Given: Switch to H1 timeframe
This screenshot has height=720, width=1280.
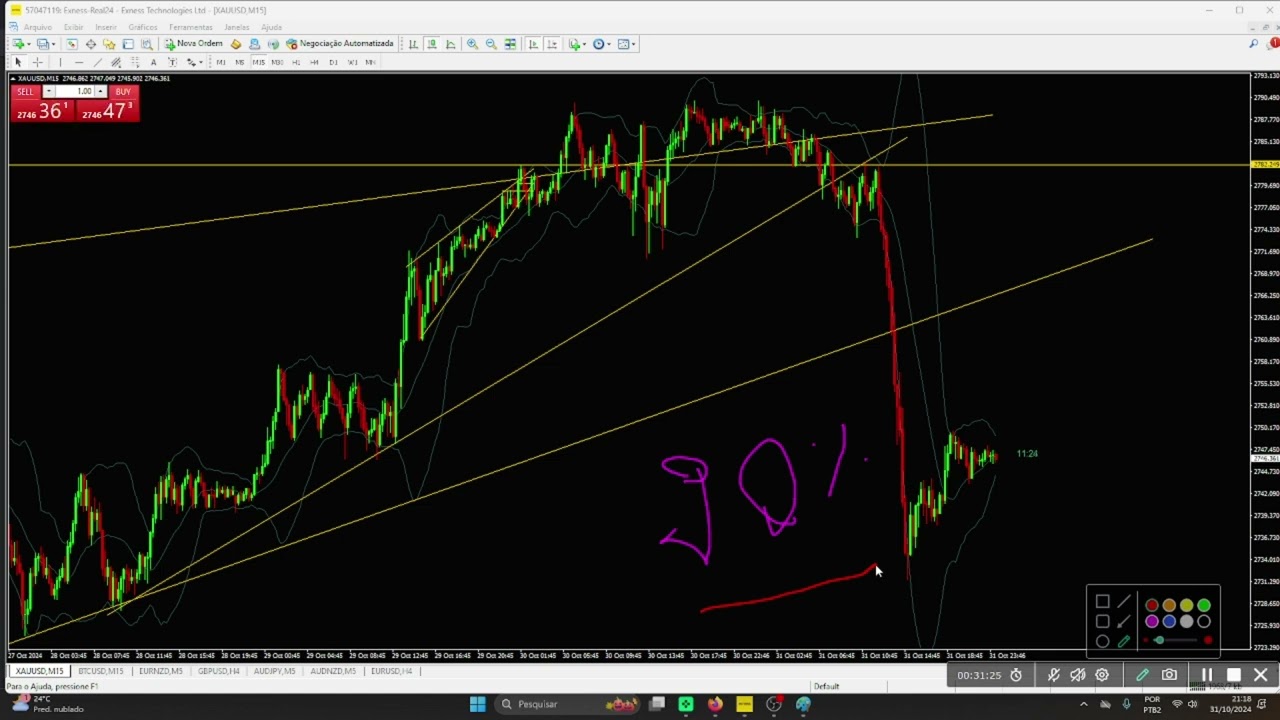Looking at the screenshot, I should point(295,62).
